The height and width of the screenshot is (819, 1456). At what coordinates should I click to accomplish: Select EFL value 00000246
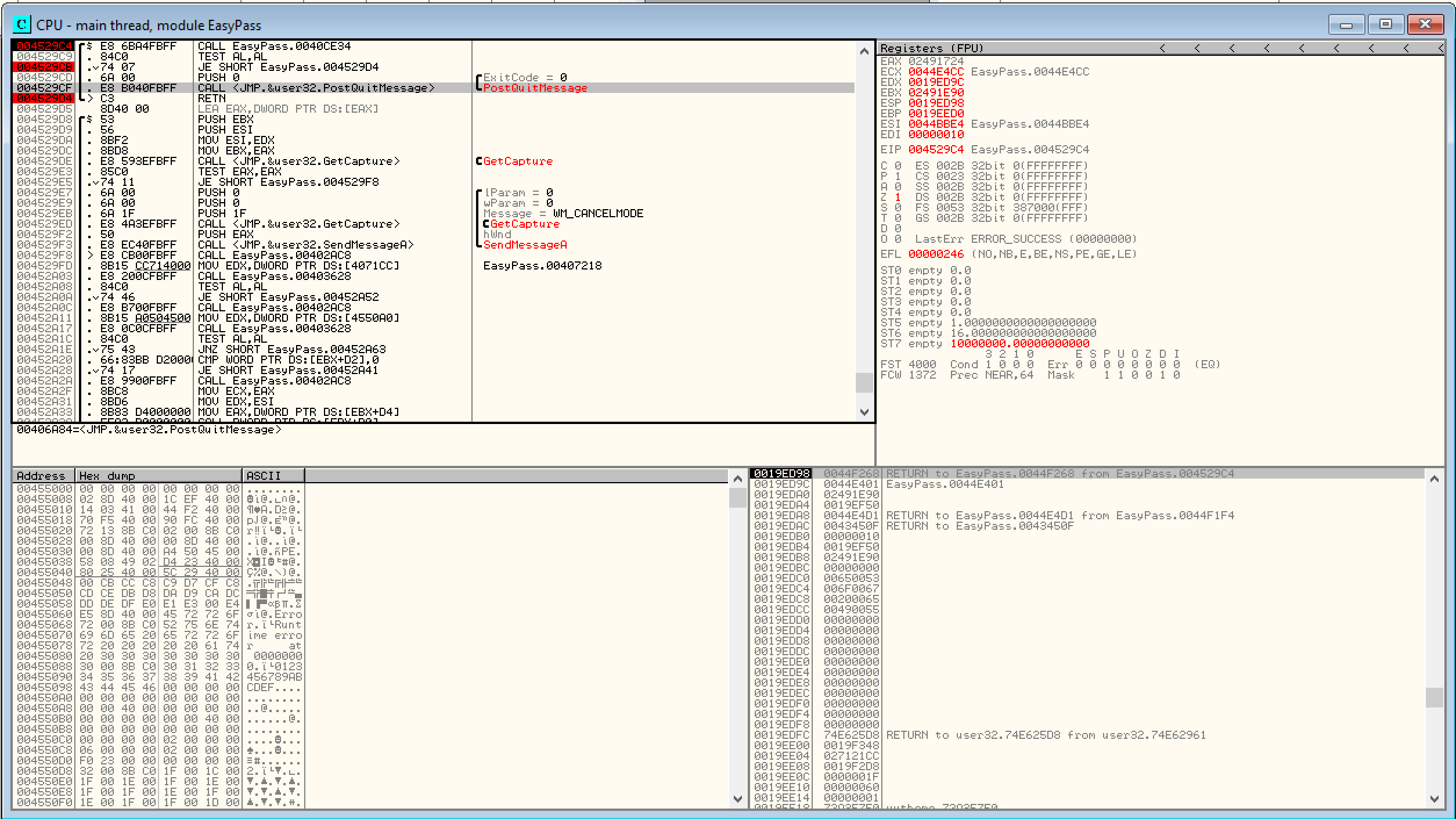[x=936, y=254]
